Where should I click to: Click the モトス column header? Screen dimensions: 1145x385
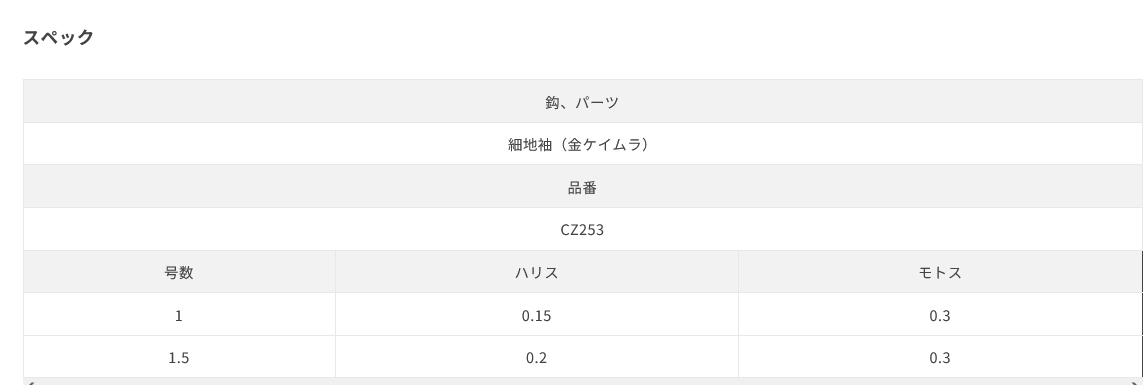click(940, 272)
